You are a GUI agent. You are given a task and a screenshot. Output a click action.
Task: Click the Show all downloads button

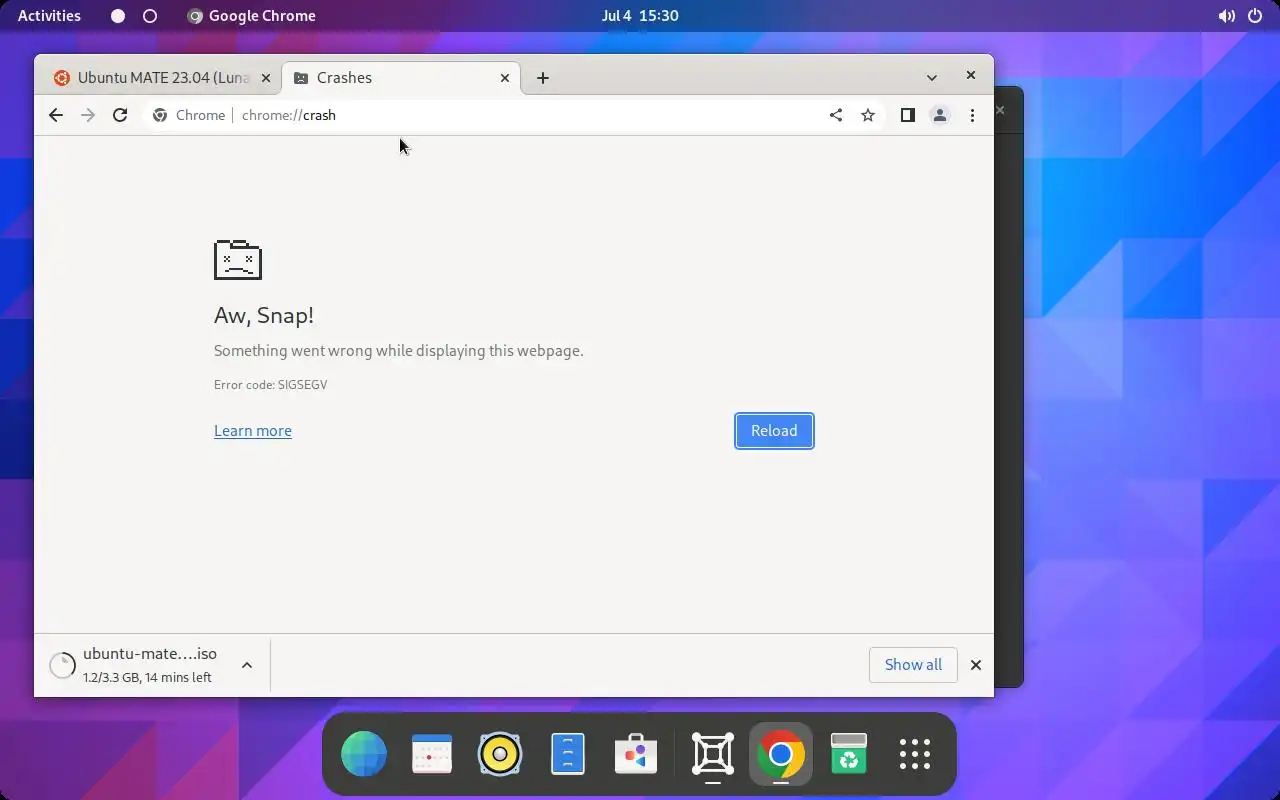(x=913, y=665)
